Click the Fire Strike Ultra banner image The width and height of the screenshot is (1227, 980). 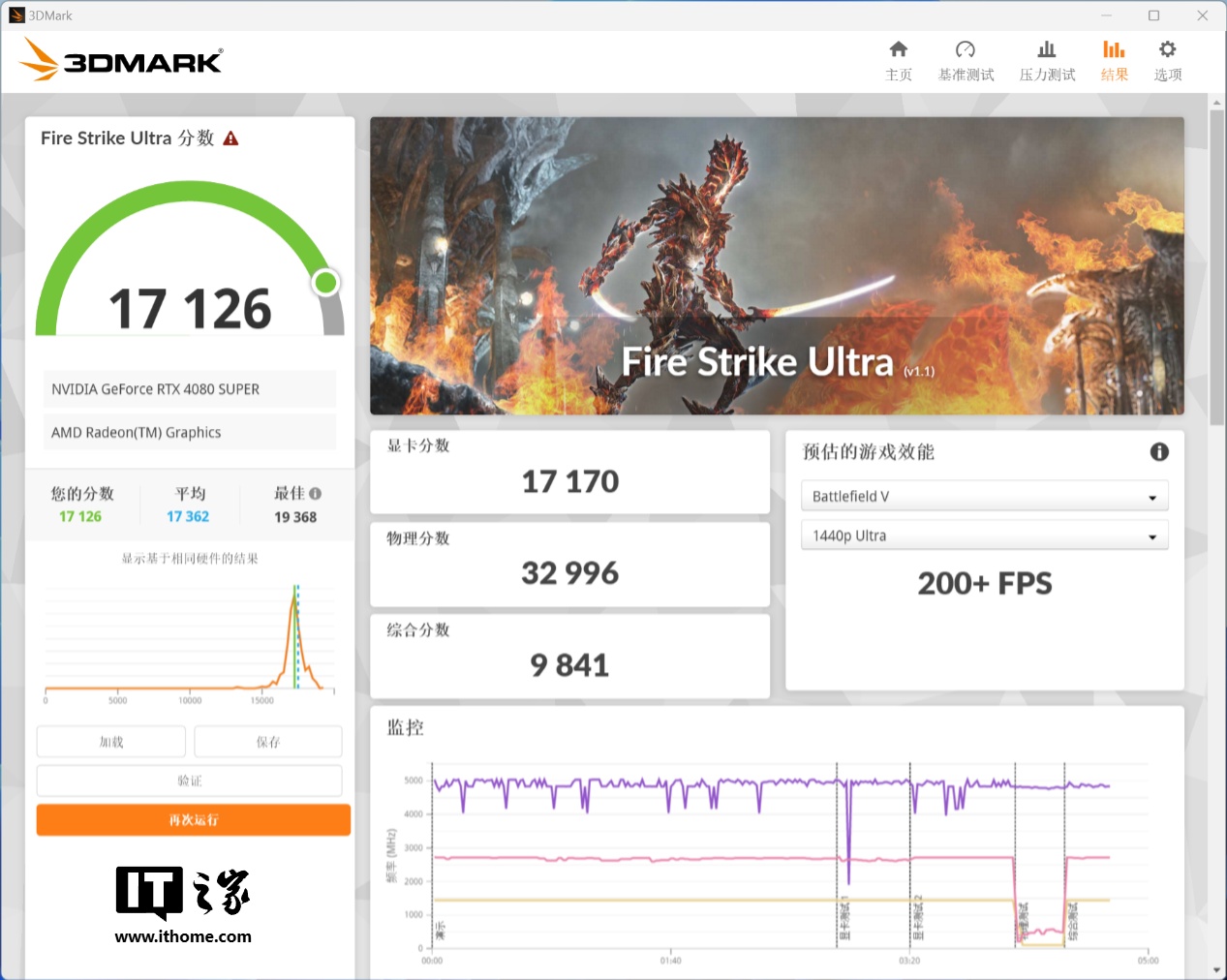click(777, 265)
